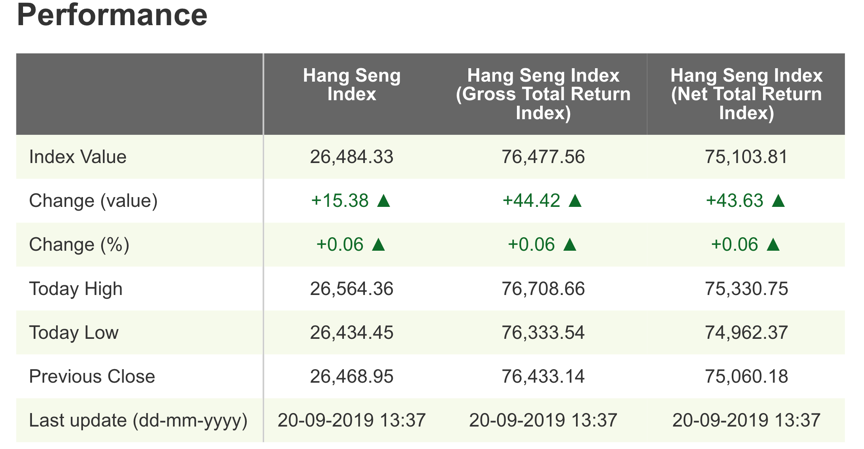Click the Hang Seng Index value 26,484.33
Viewport: 864px width, 449px height.
point(352,157)
